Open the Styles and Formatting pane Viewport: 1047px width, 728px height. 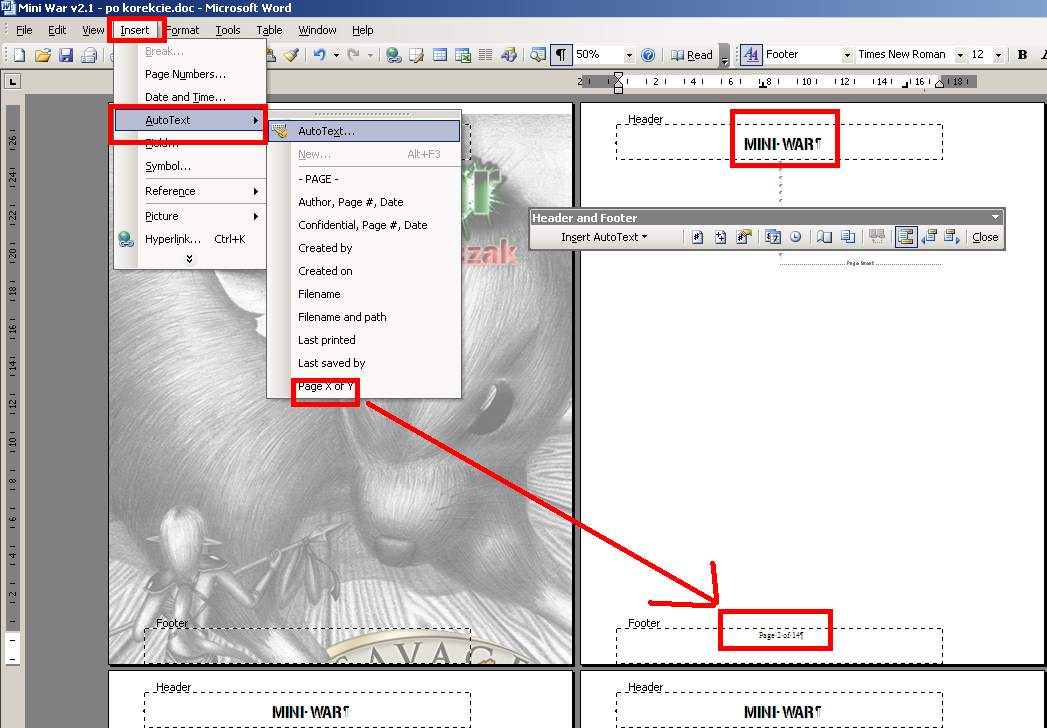tap(750, 55)
